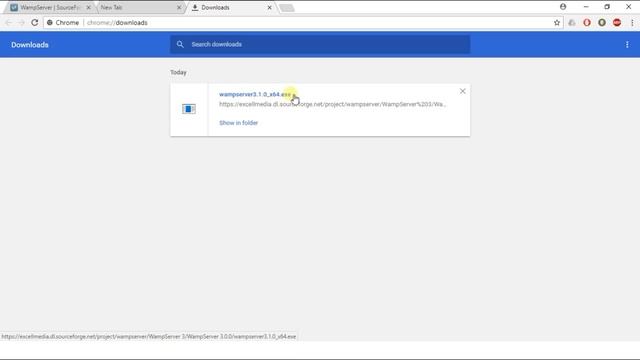Close the New Tab tab

click(x=179, y=7)
